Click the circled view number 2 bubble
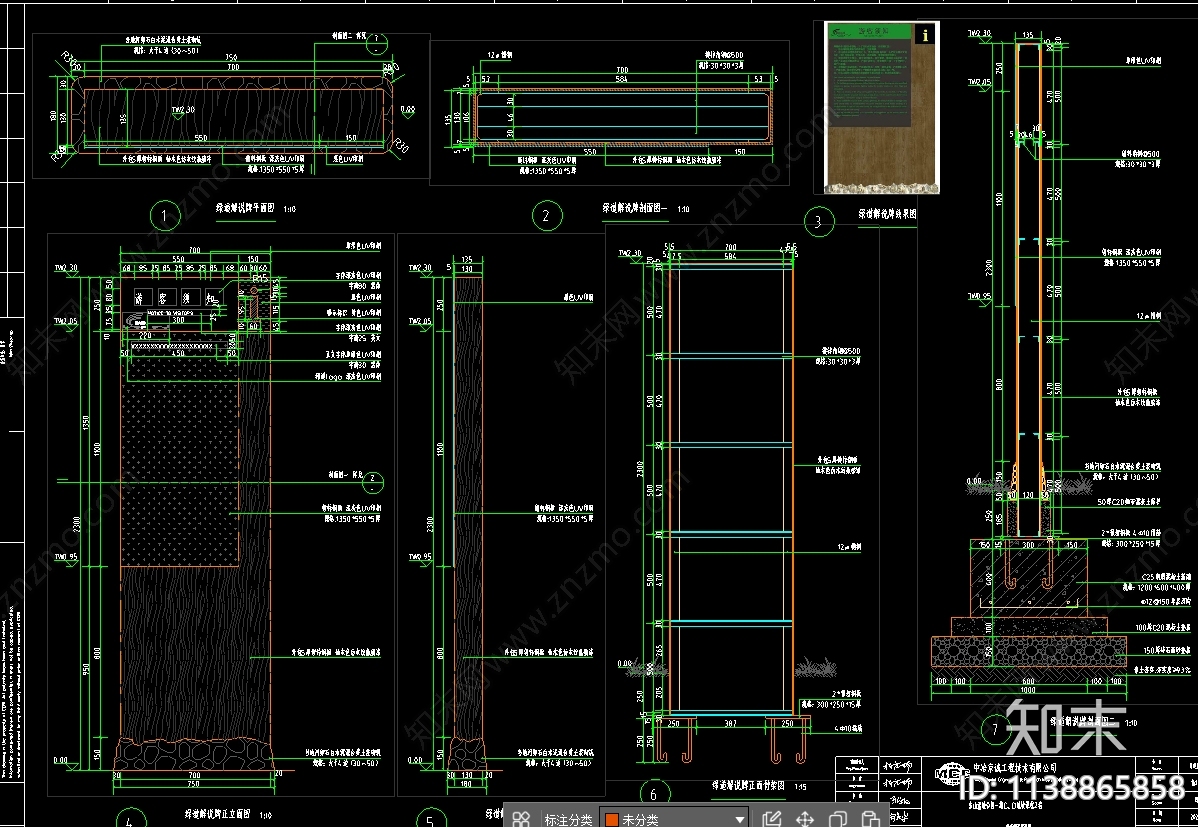The image size is (1198, 827). (x=545, y=215)
